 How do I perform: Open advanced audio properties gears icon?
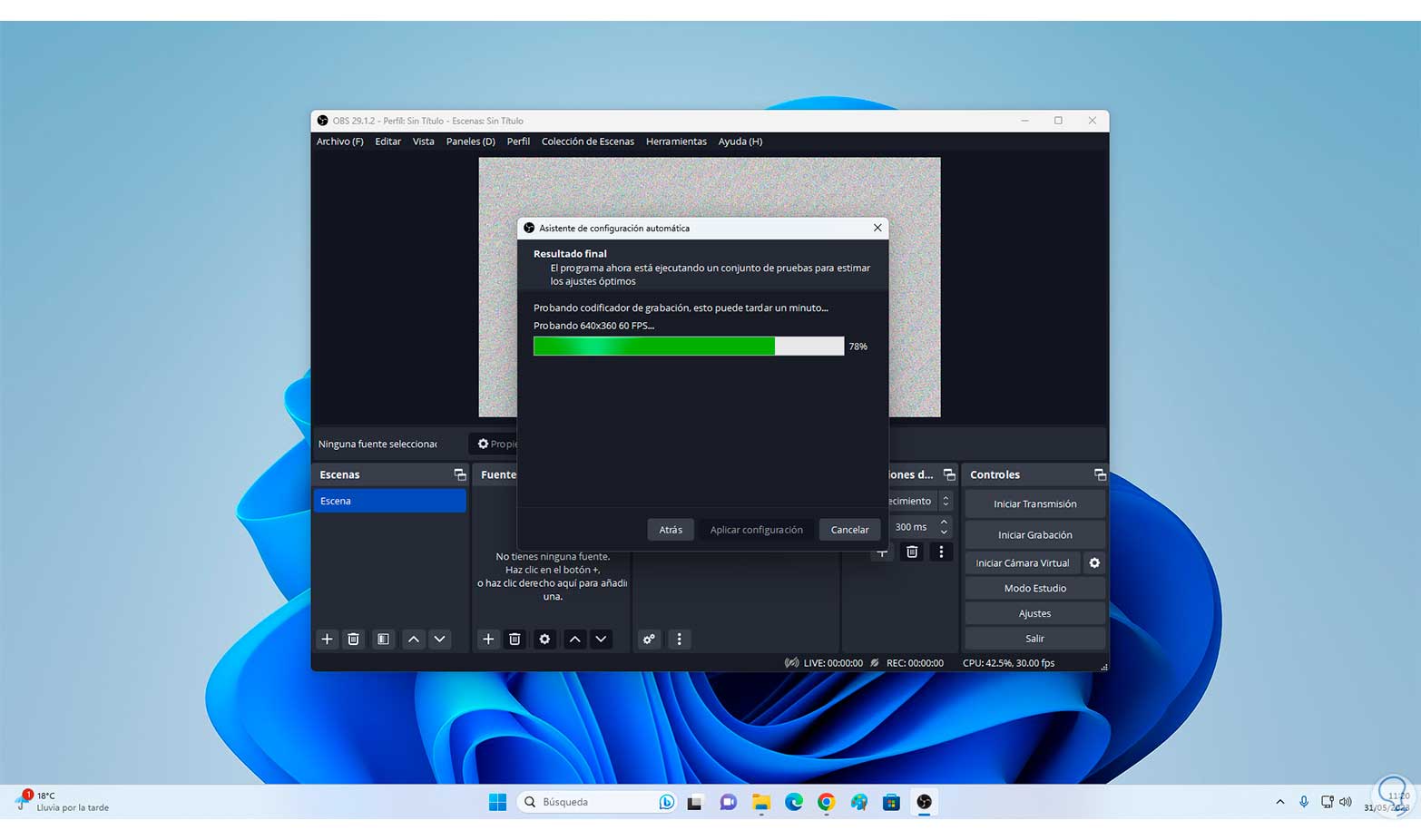click(x=649, y=640)
